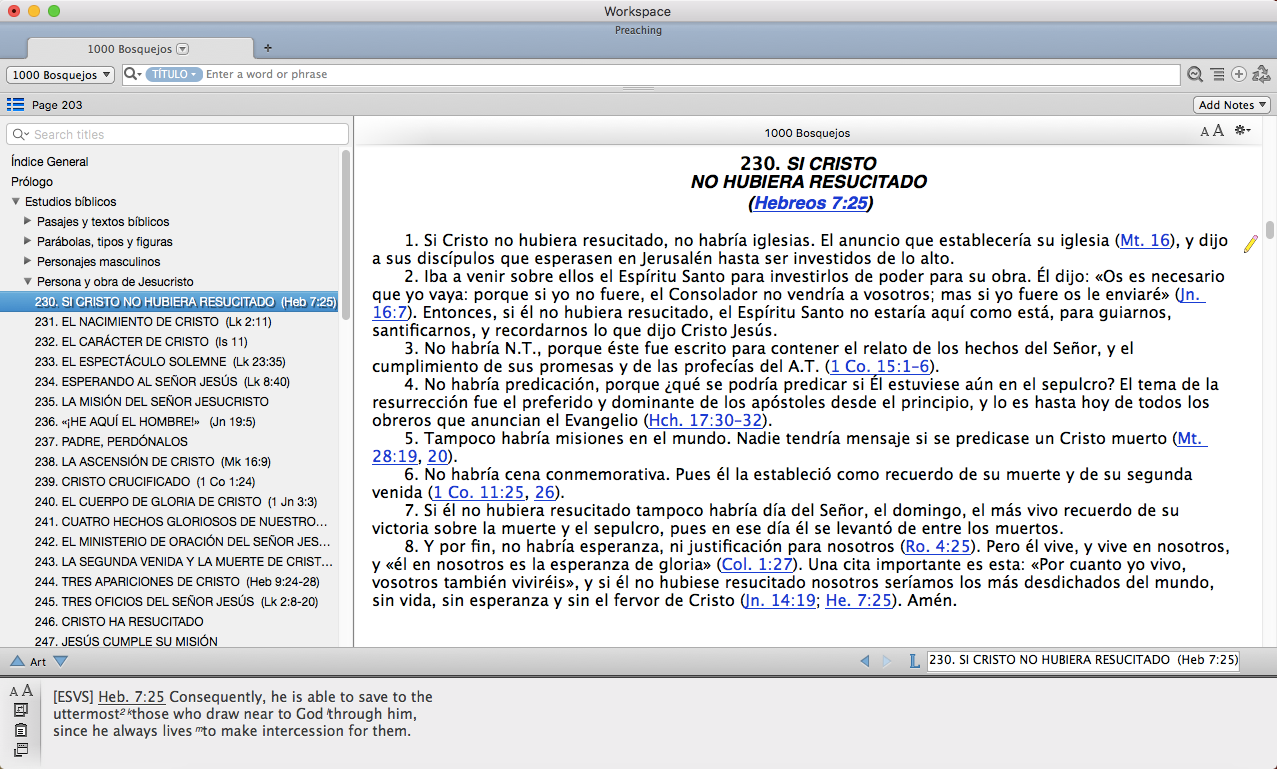Image resolution: width=1277 pixels, height=769 pixels.
Task: Expand Parábolas, tipos y figuras
Action: (28, 242)
